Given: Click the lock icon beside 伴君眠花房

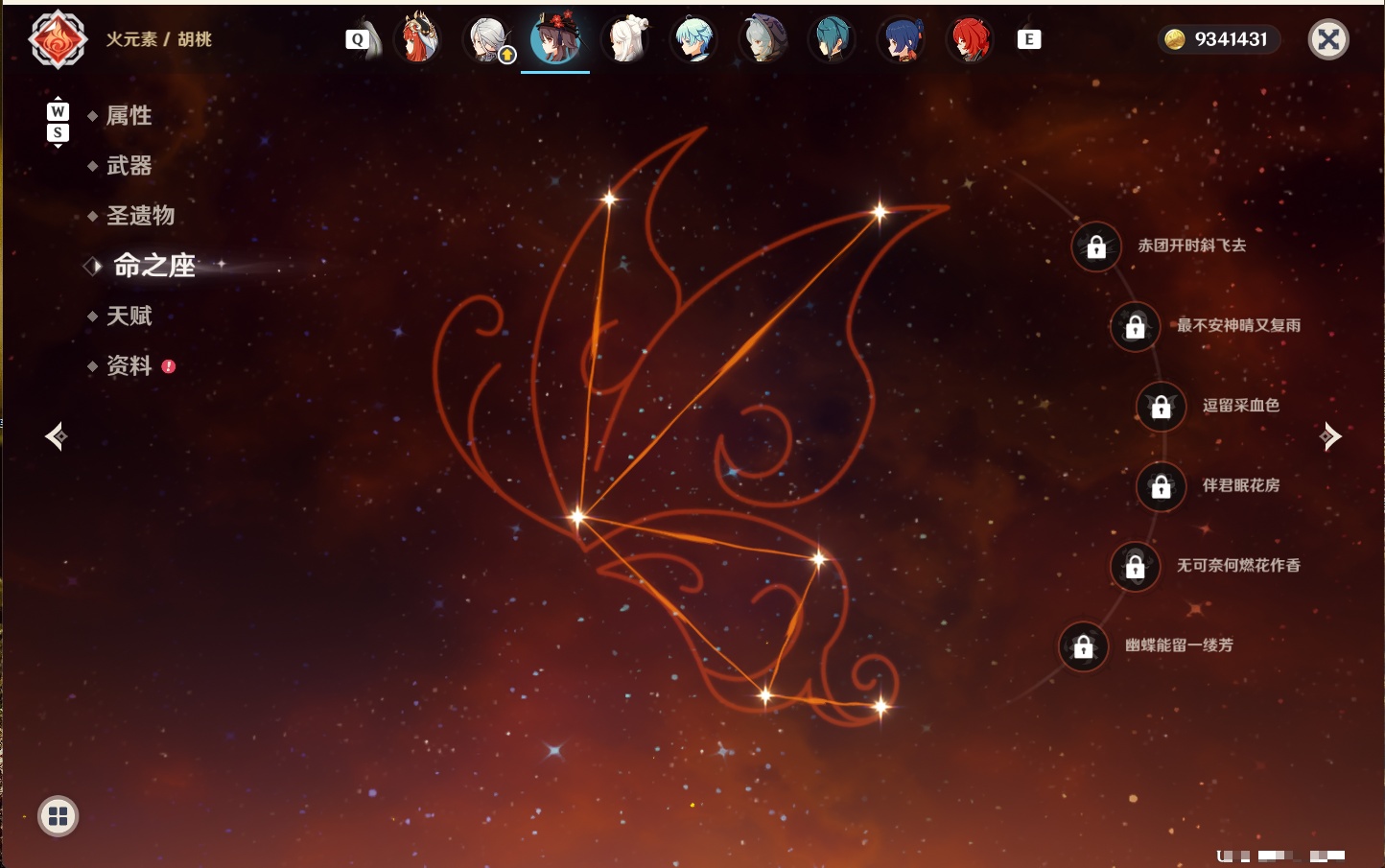Looking at the screenshot, I should [1162, 486].
